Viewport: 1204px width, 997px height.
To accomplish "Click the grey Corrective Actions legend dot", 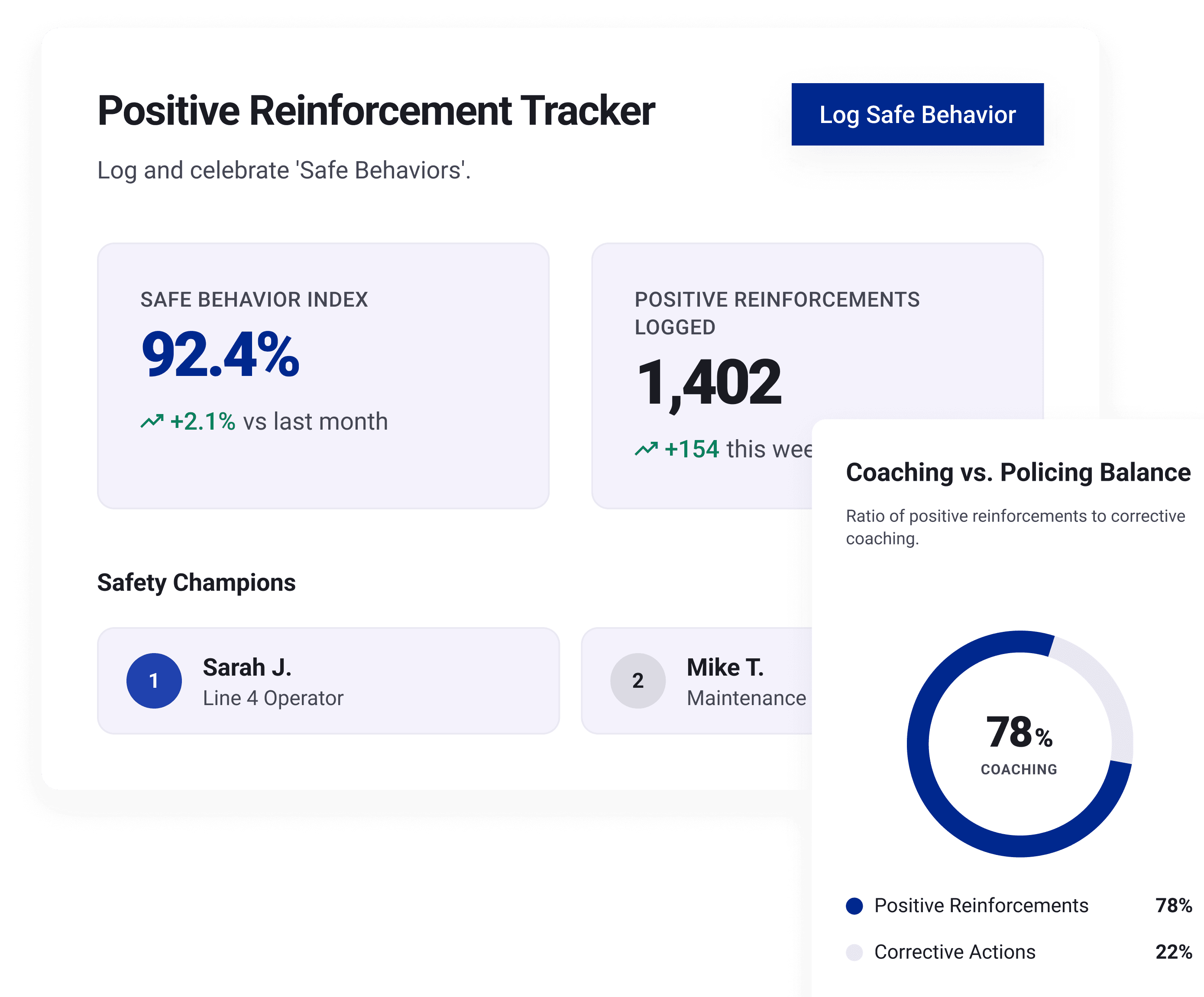I will click(x=854, y=952).
